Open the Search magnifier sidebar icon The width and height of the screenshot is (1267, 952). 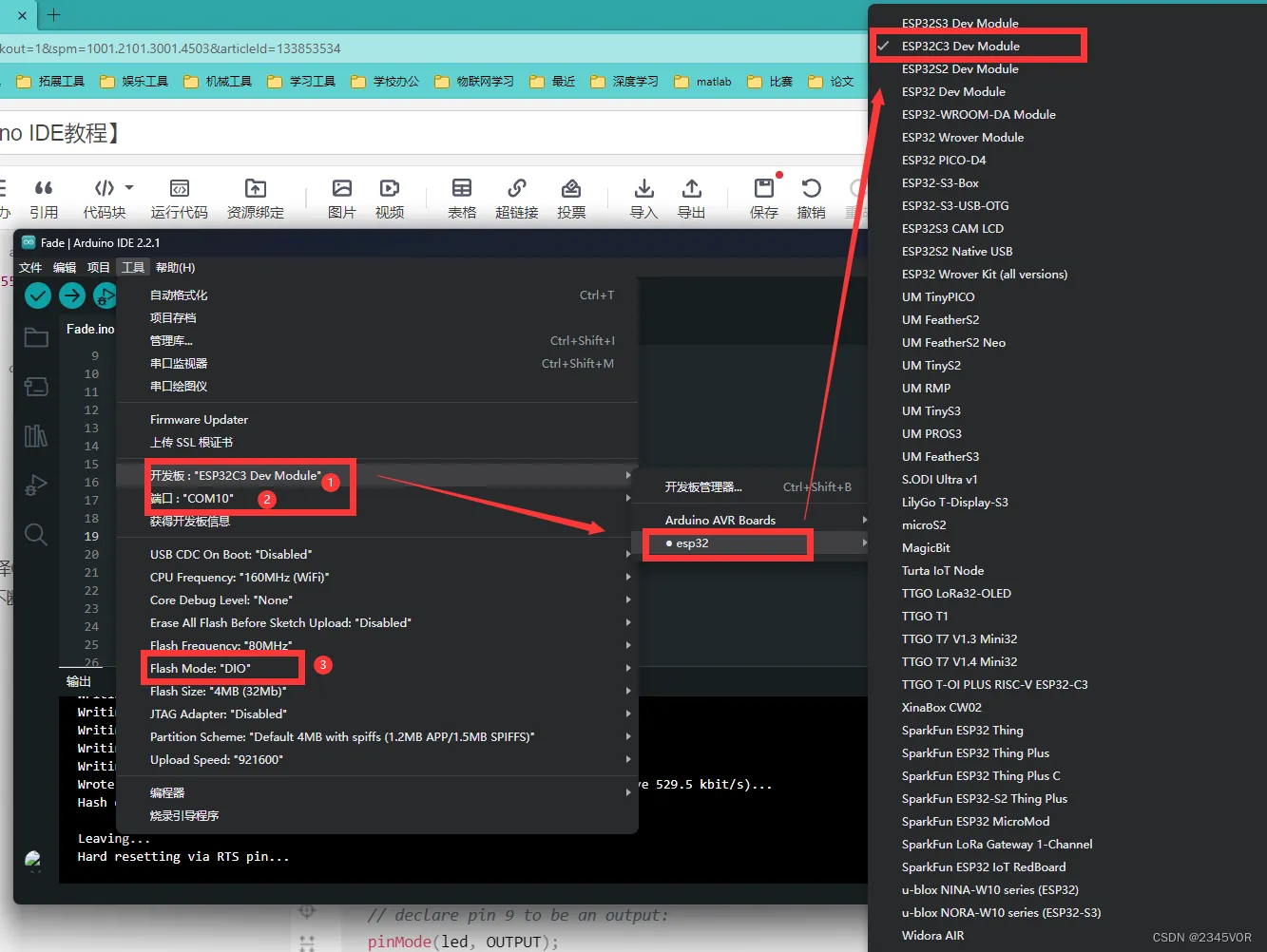click(x=36, y=534)
